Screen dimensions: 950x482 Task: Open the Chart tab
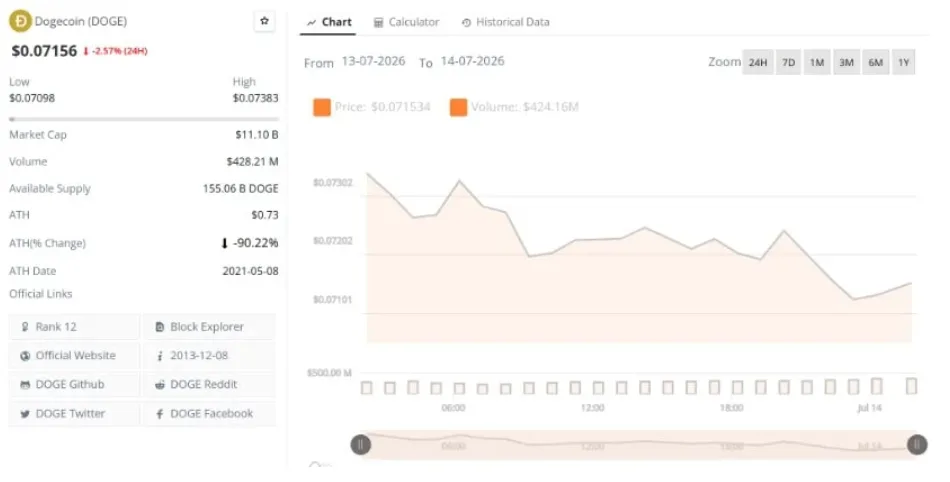tap(328, 22)
